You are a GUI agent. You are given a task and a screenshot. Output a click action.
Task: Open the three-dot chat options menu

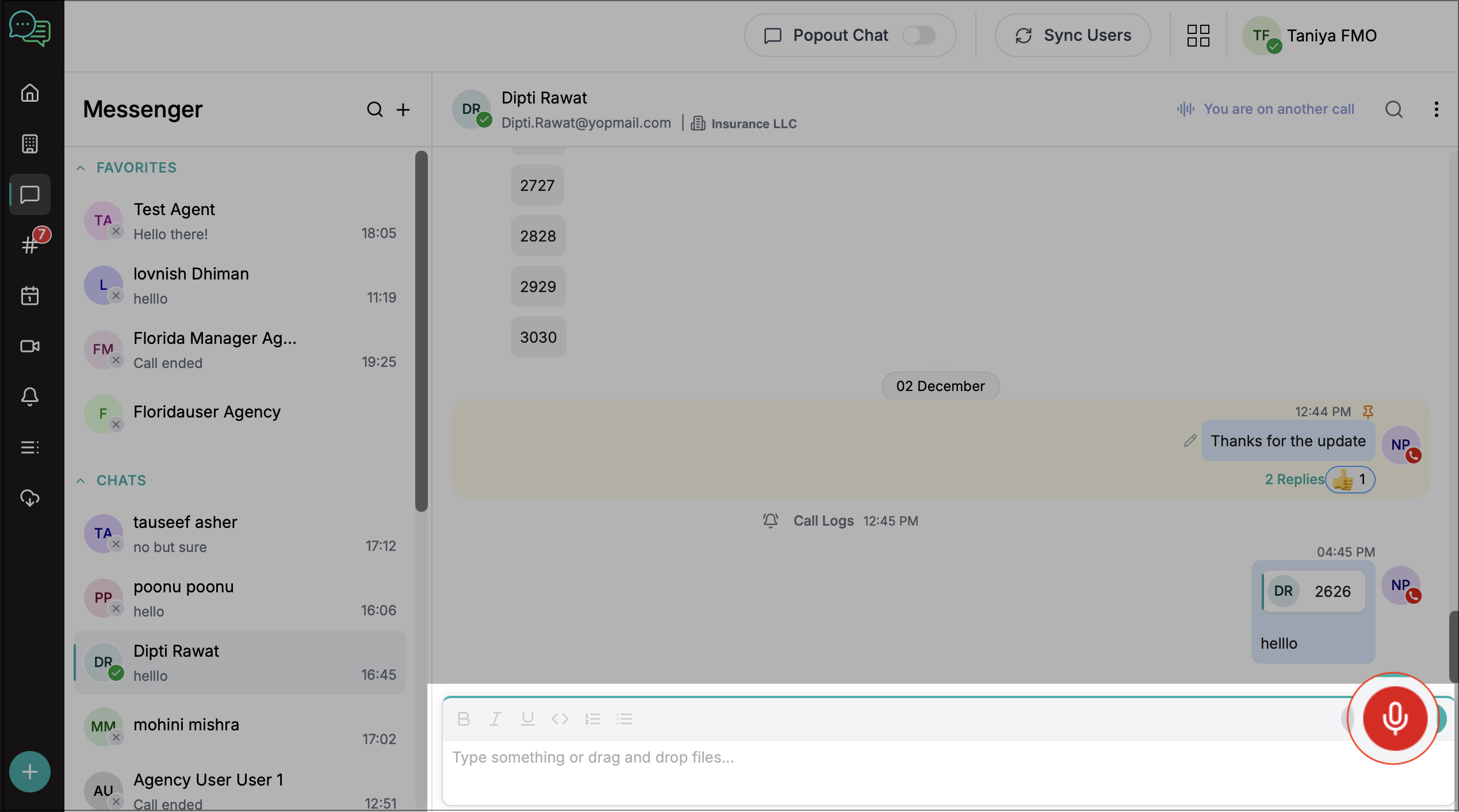[x=1436, y=109]
